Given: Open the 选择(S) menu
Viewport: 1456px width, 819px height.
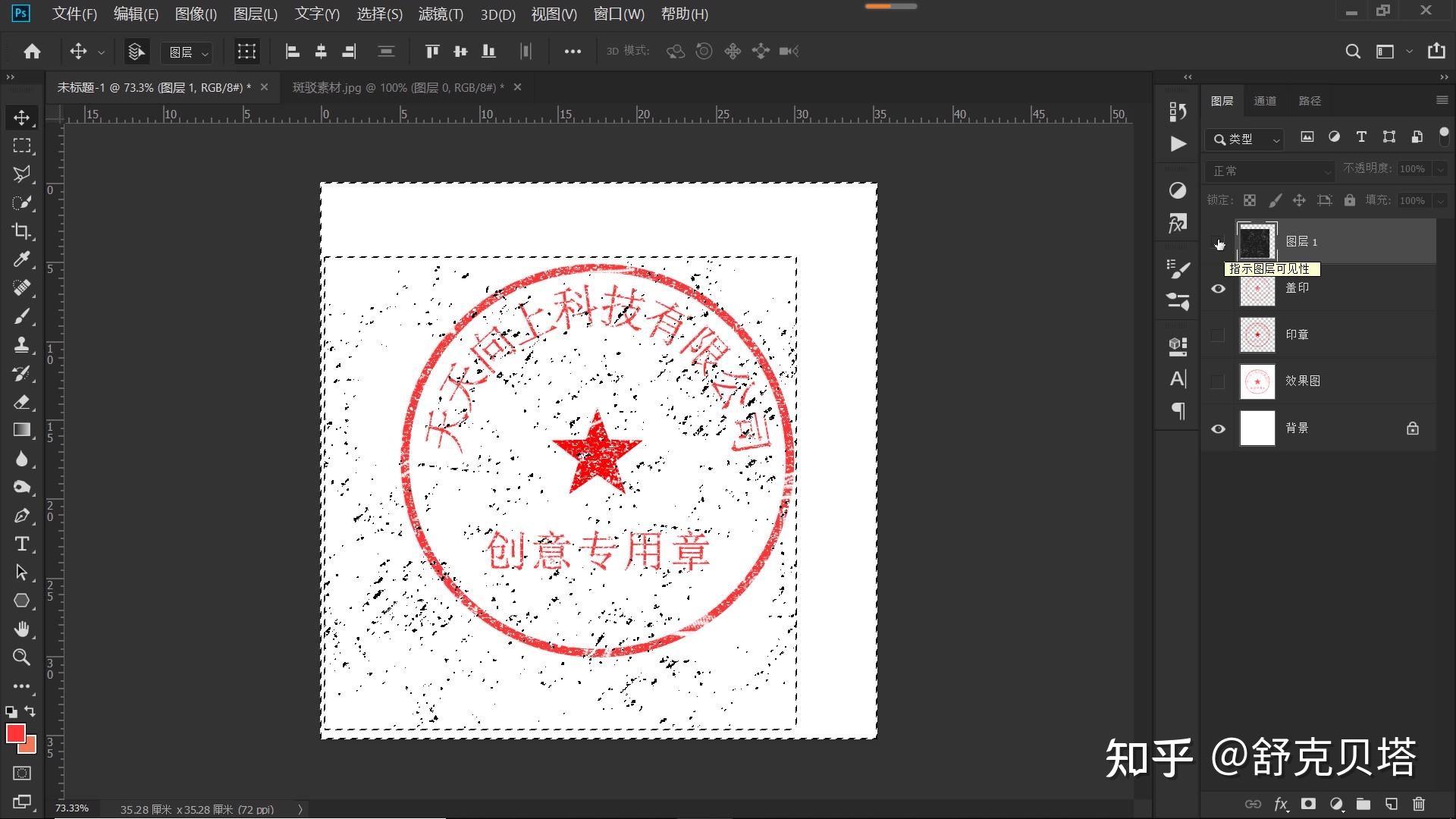Looking at the screenshot, I should pyautogui.click(x=379, y=14).
